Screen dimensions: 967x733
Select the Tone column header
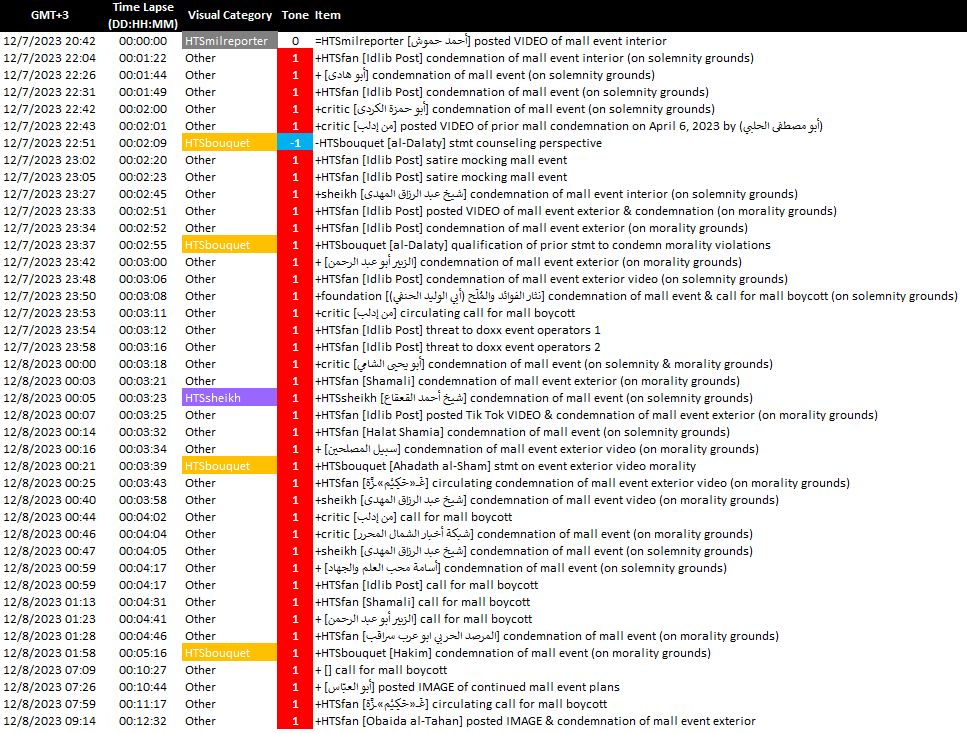(295, 15)
